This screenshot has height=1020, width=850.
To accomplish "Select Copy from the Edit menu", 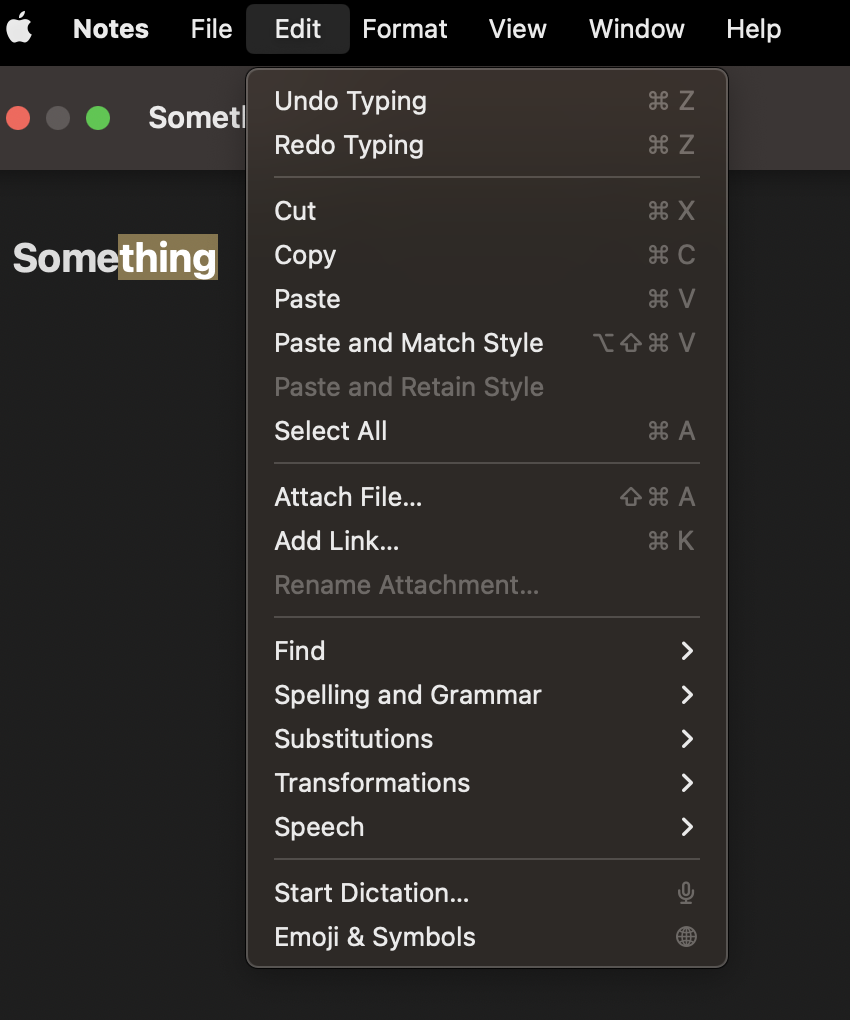I will pos(305,255).
